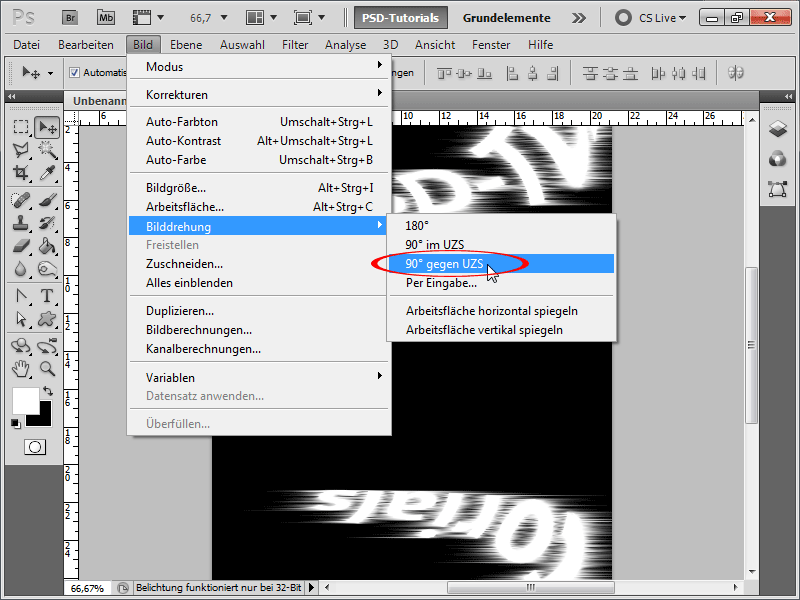
Task: Select the 3D Object Rotate tool
Action: (21, 345)
